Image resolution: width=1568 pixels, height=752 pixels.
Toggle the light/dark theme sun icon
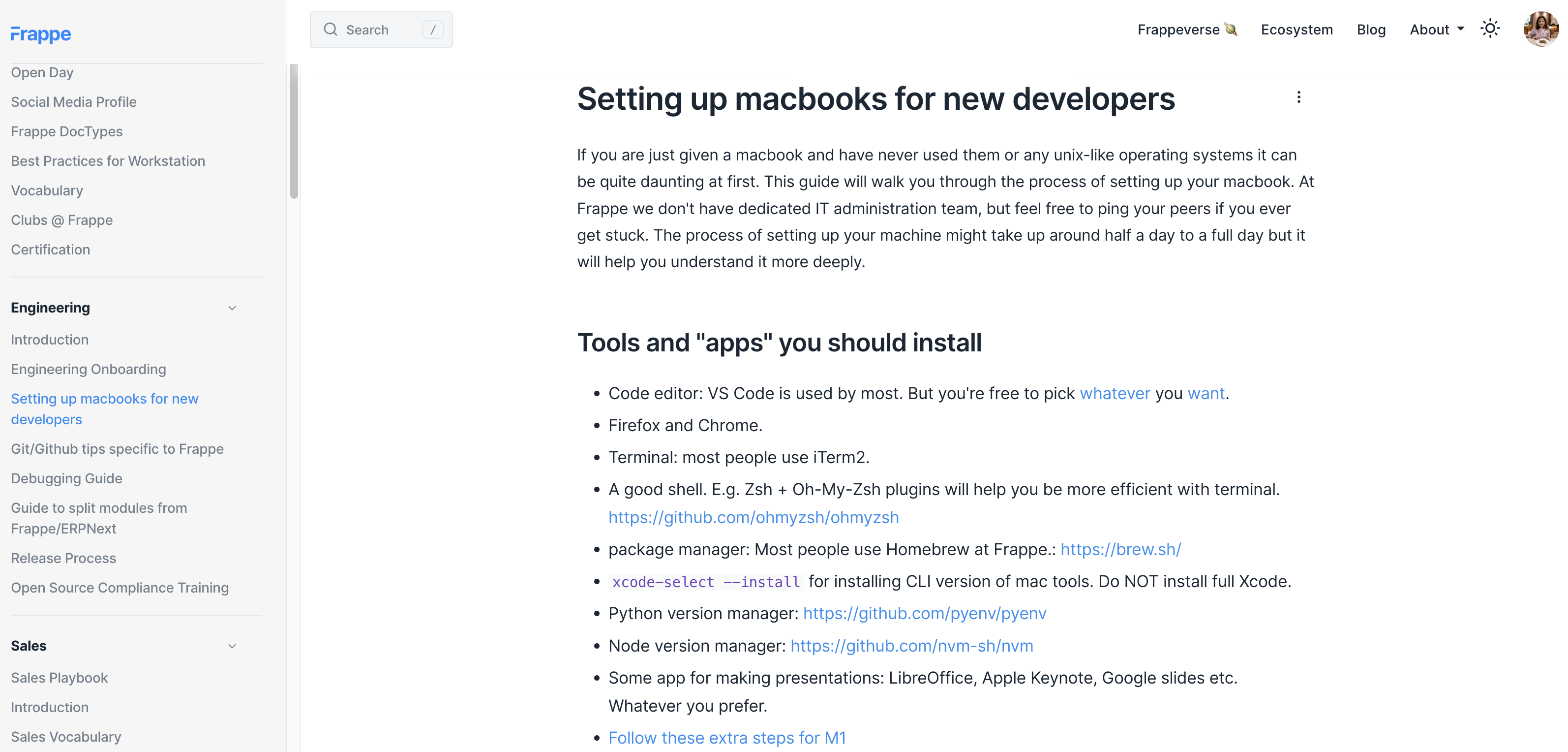click(x=1490, y=29)
